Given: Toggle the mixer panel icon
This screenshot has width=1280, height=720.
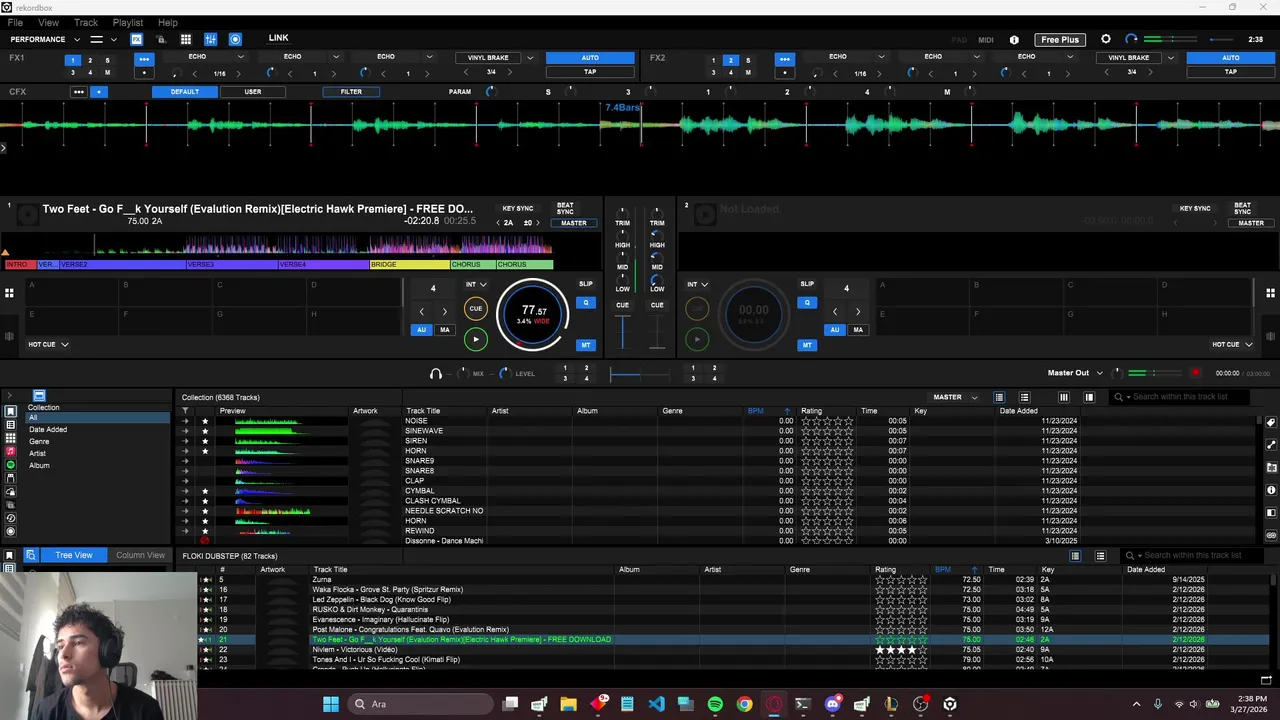Looking at the screenshot, I should (x=210, y=39).
